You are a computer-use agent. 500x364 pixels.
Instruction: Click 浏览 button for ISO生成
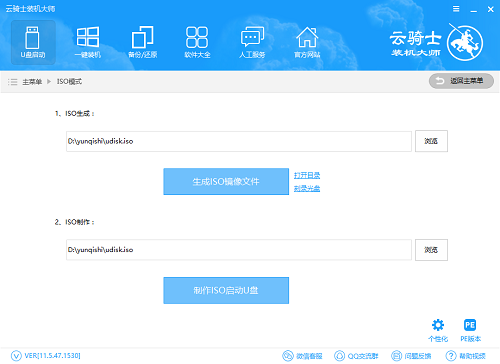coord(431,141)
